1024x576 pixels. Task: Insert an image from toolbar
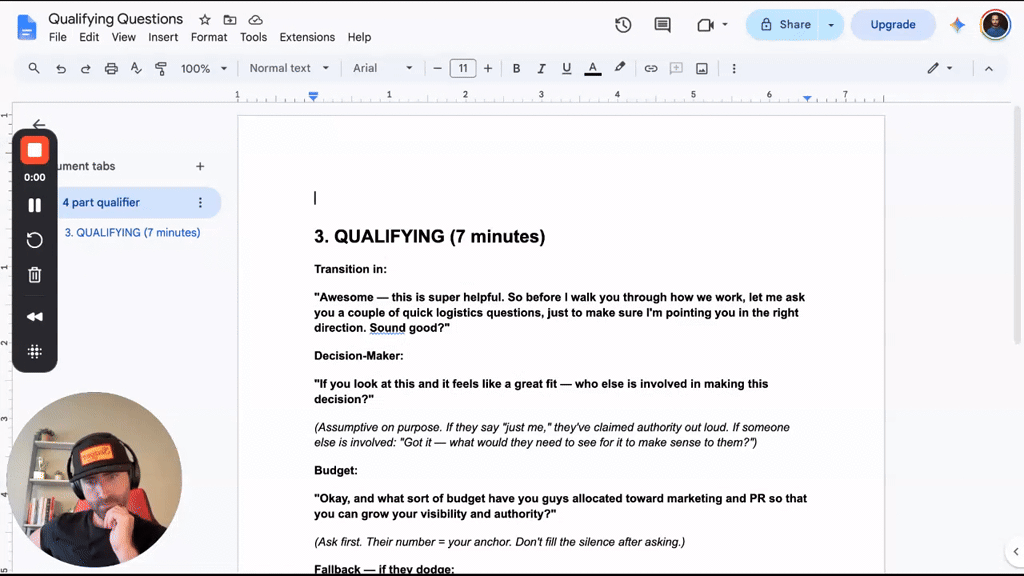701,68
